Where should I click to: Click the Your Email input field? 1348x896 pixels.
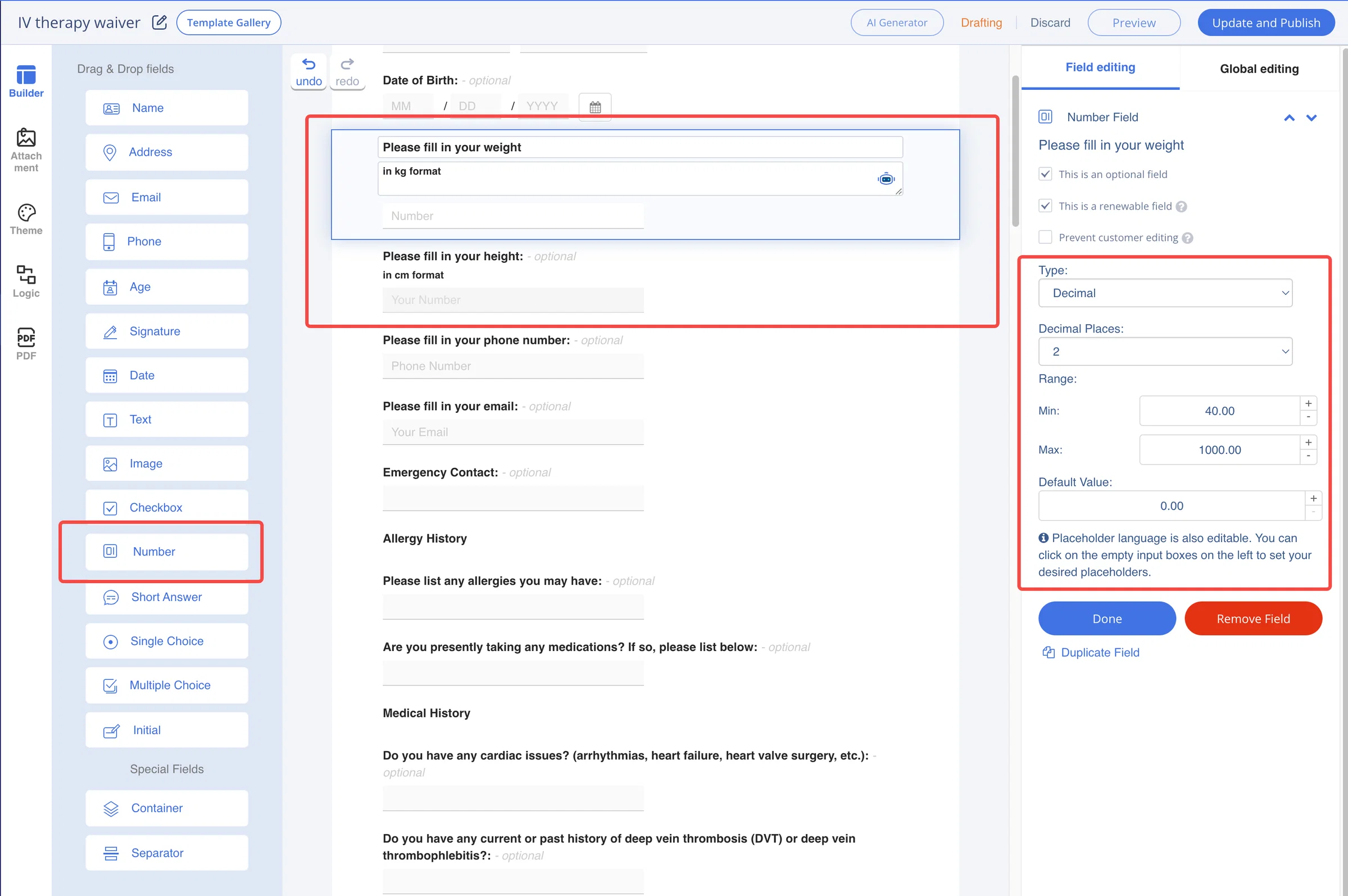[x=513, y=433]
